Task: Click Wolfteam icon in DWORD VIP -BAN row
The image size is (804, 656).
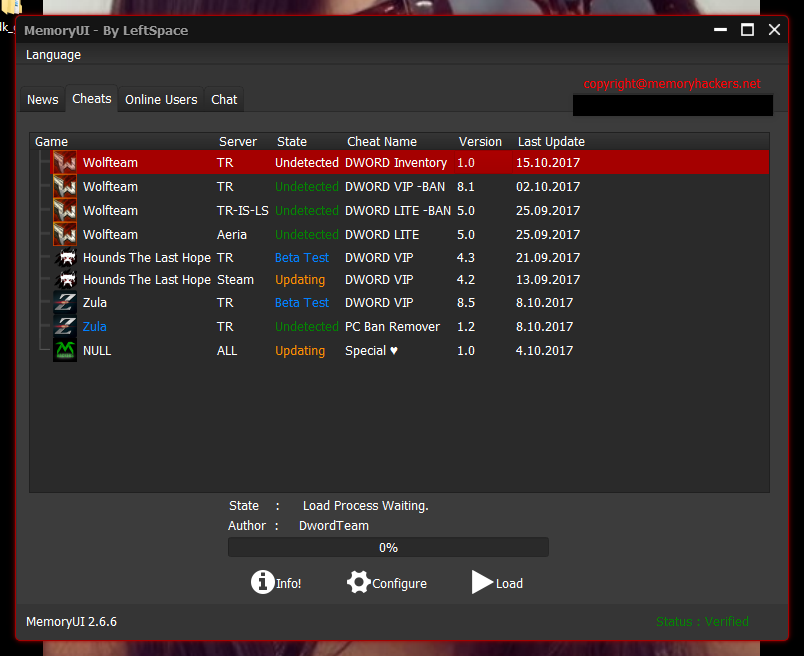Action: tap(65, 187)
